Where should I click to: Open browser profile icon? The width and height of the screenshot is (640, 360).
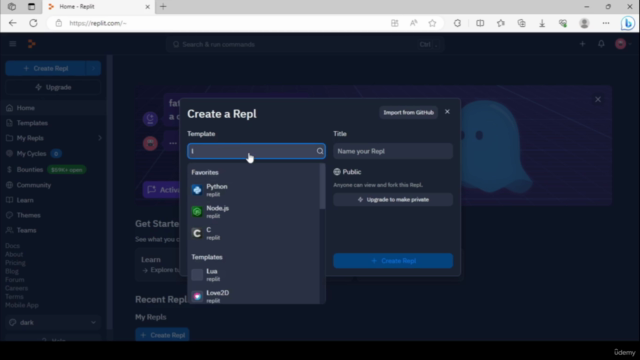click(x=584, y=23)
